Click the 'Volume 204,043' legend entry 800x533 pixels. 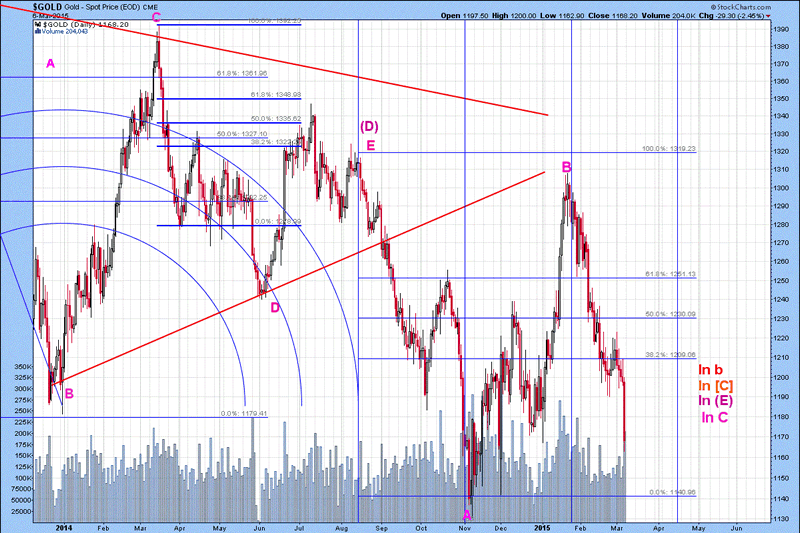pyautogui.click(x=65, y=32)
